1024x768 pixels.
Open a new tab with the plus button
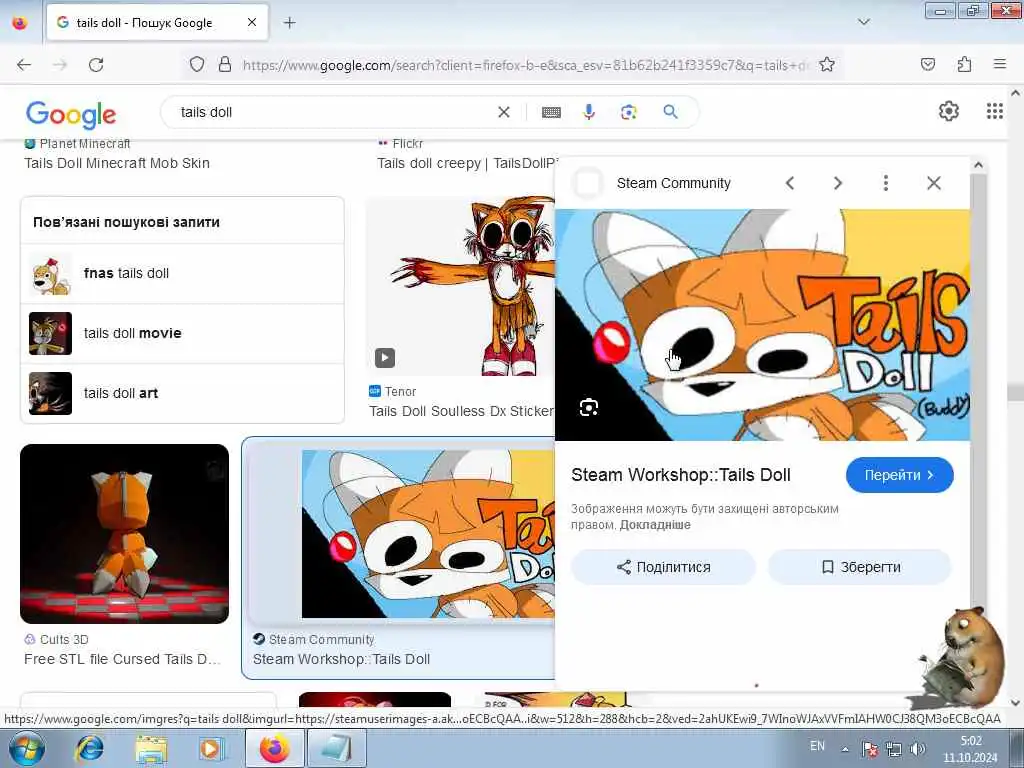(x=289, y=23)
